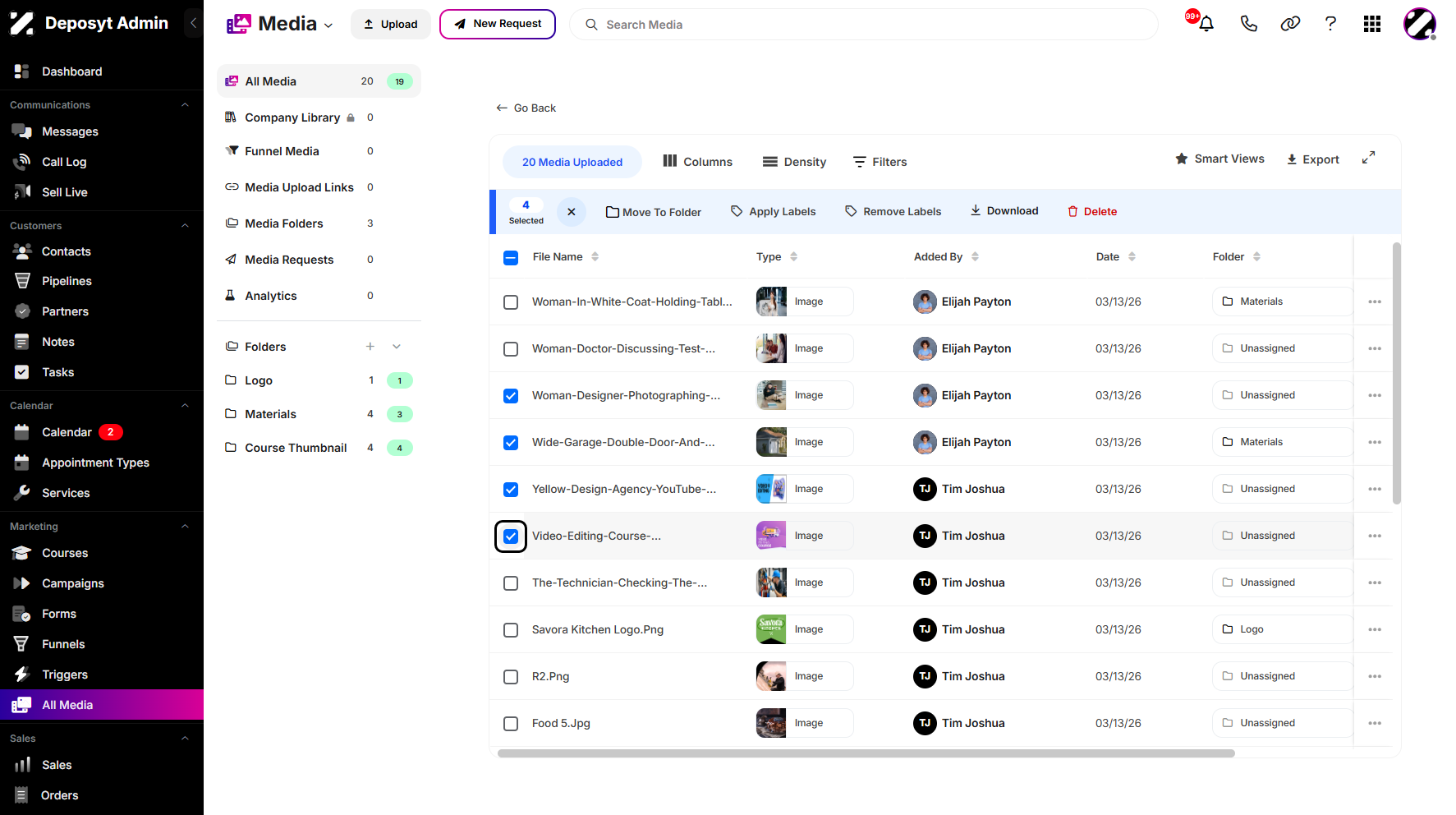
Task: Click the Upload button
Action: 391,24
